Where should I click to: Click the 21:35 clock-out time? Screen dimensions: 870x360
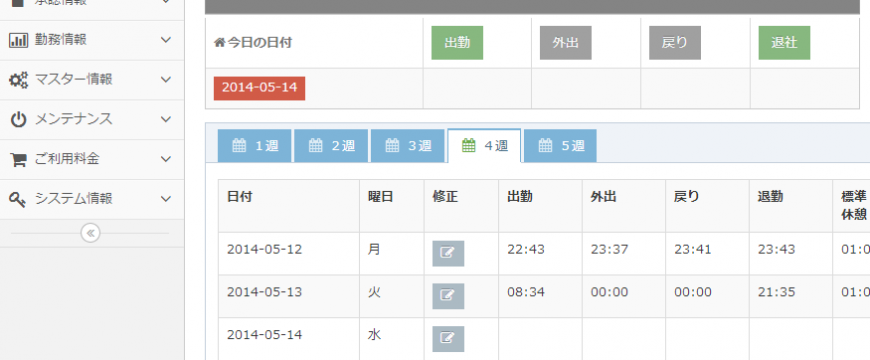[777, 292]
